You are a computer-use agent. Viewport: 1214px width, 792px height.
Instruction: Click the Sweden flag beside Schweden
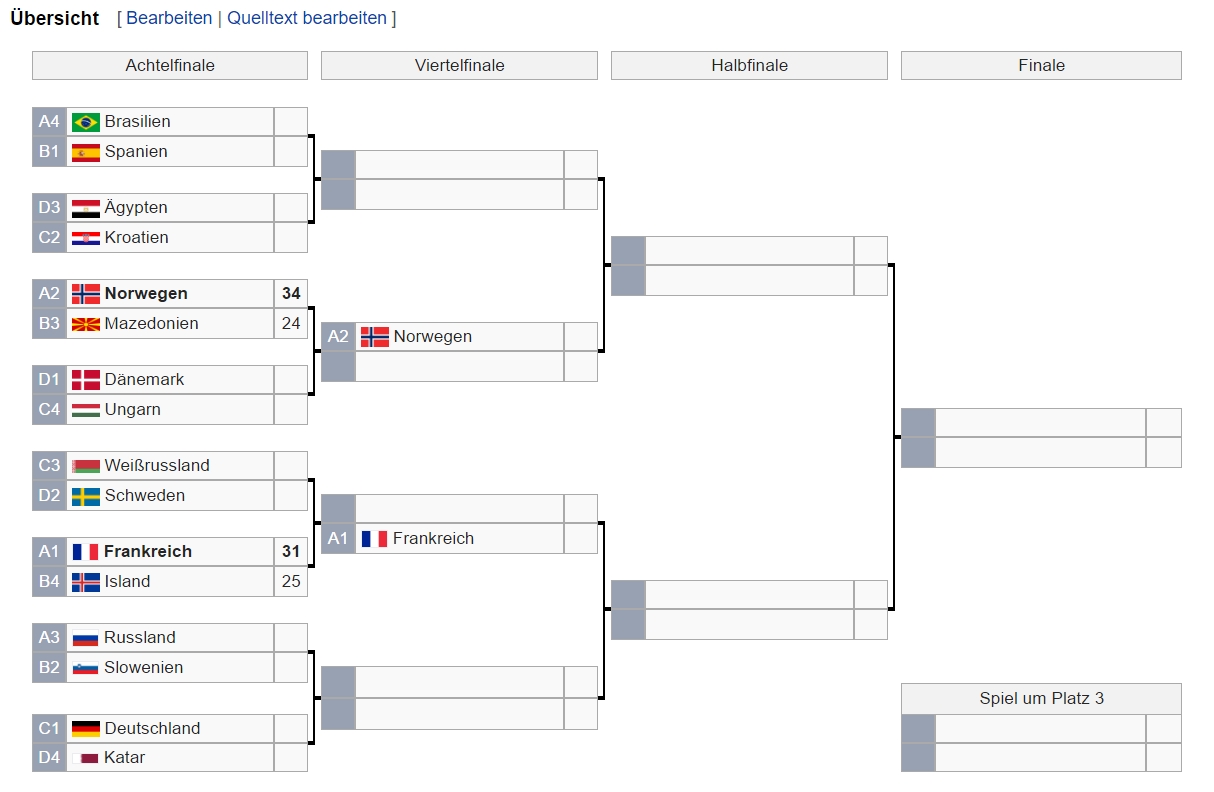(86, 496)
